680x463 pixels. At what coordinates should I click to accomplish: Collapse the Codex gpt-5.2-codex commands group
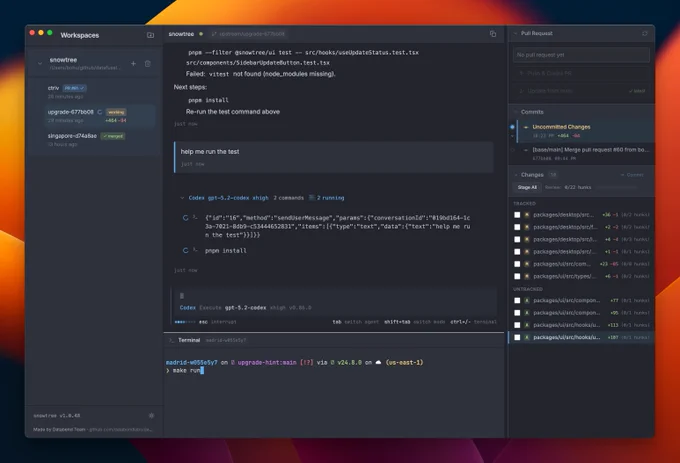(x=182, y=198)
